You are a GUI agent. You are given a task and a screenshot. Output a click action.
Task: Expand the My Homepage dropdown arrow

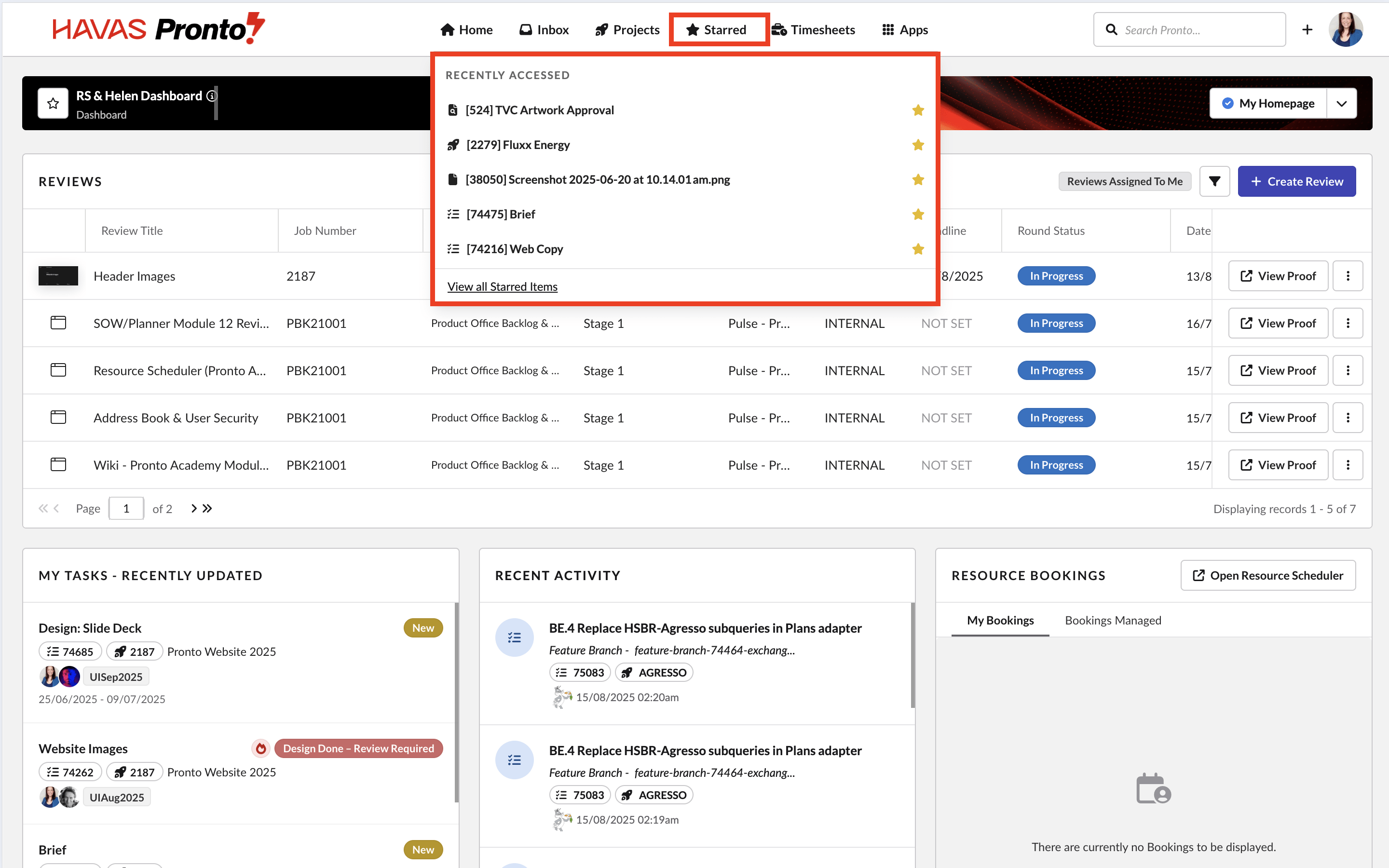(x=1341, y=103)
